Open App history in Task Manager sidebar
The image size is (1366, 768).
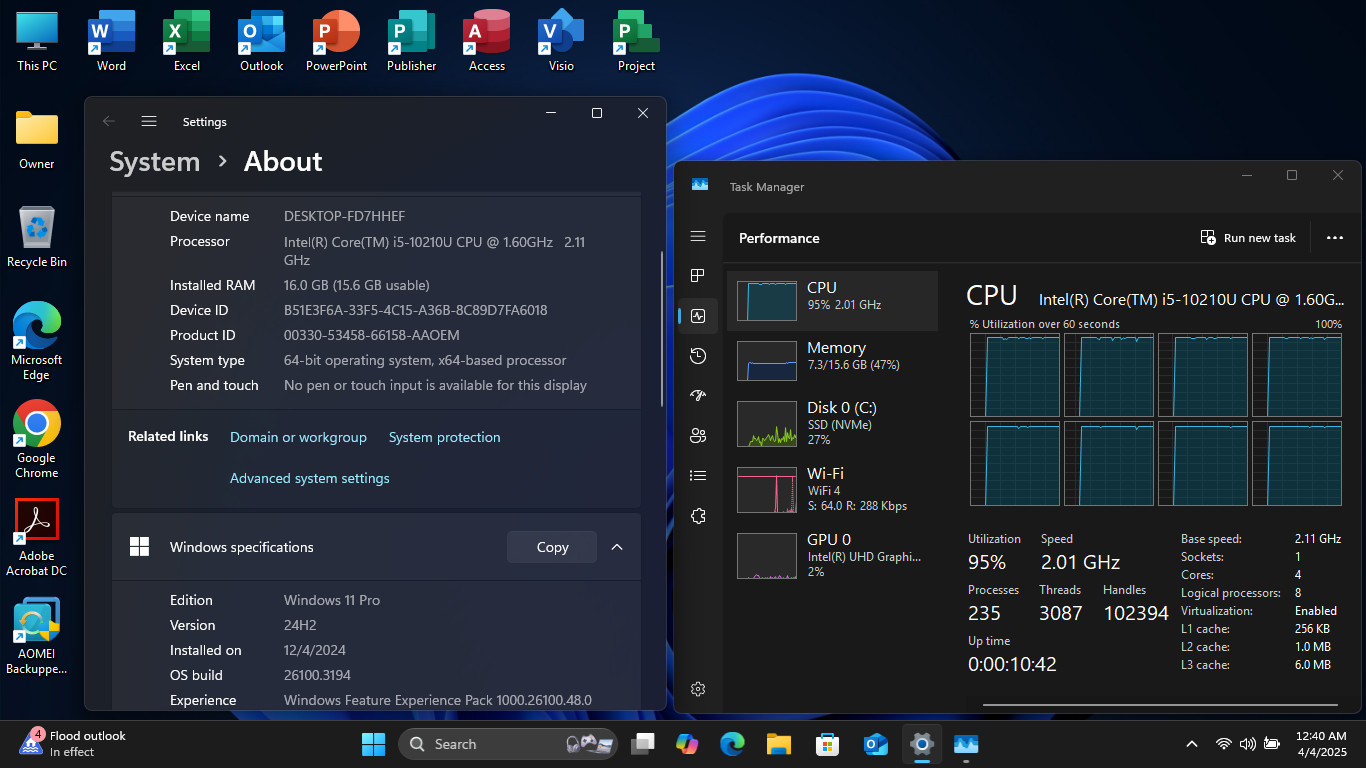(x=698, y=356)
